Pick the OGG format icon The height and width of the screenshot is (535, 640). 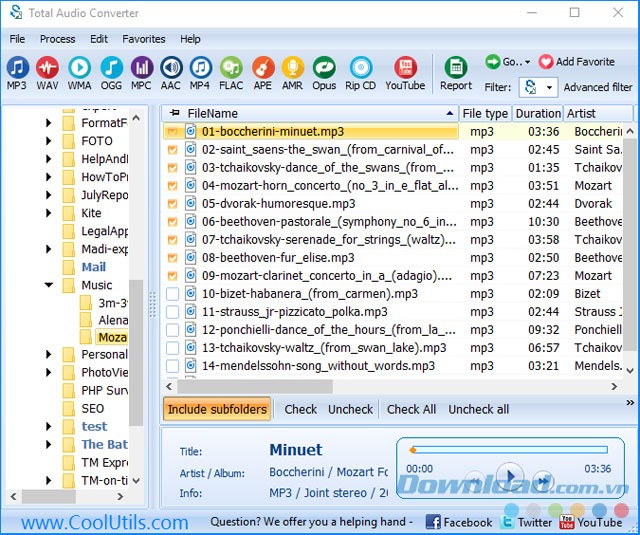(x=111, y=68)
